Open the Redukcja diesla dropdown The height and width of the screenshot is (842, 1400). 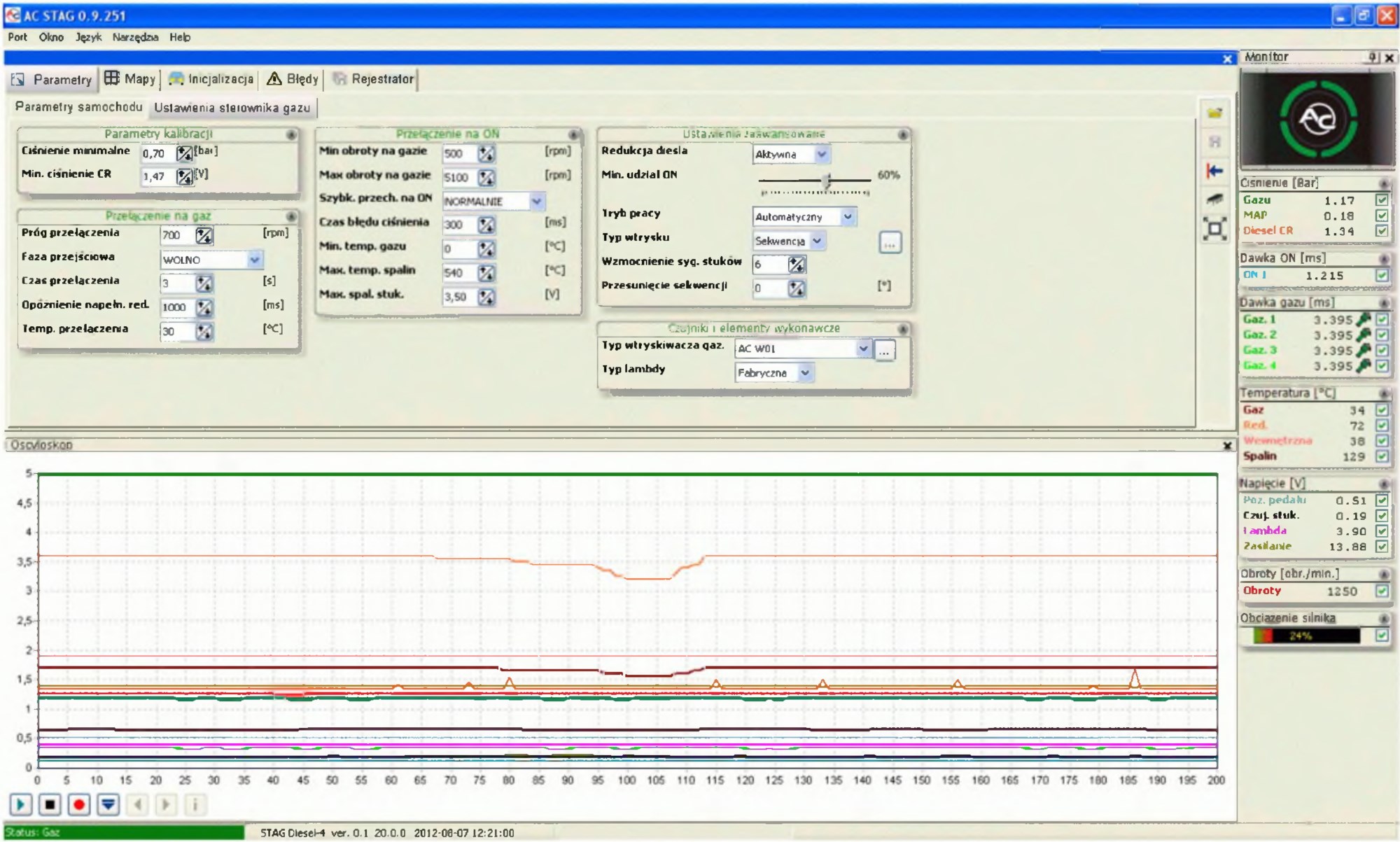click(822, 154)
